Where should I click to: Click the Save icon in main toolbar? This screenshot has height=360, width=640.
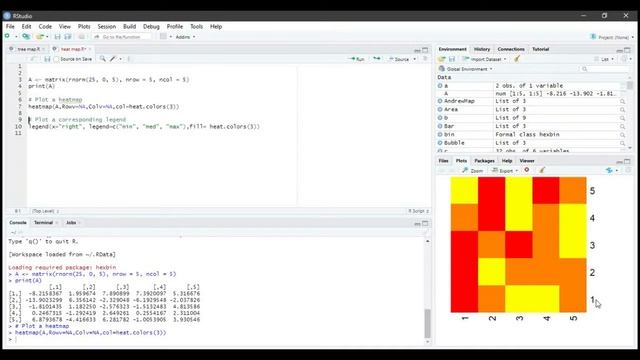pos(58,37)
